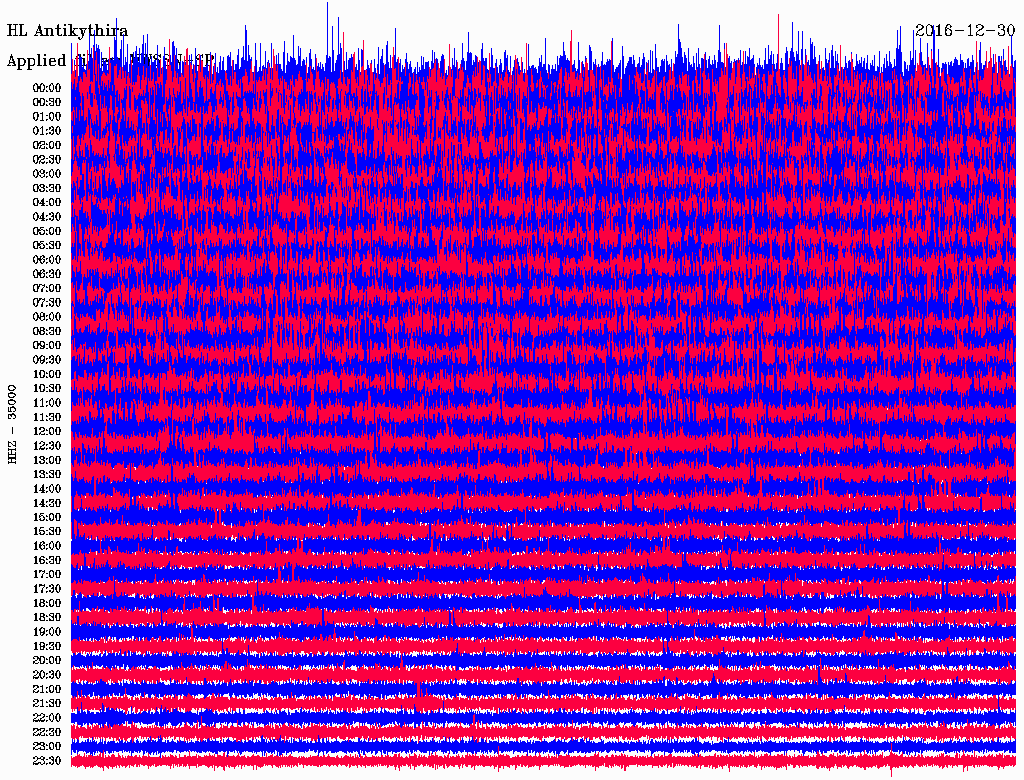Select the 00:30 time label
Image resolution: width=1024 pixels, height=780 pixels.
click(46, 103)
